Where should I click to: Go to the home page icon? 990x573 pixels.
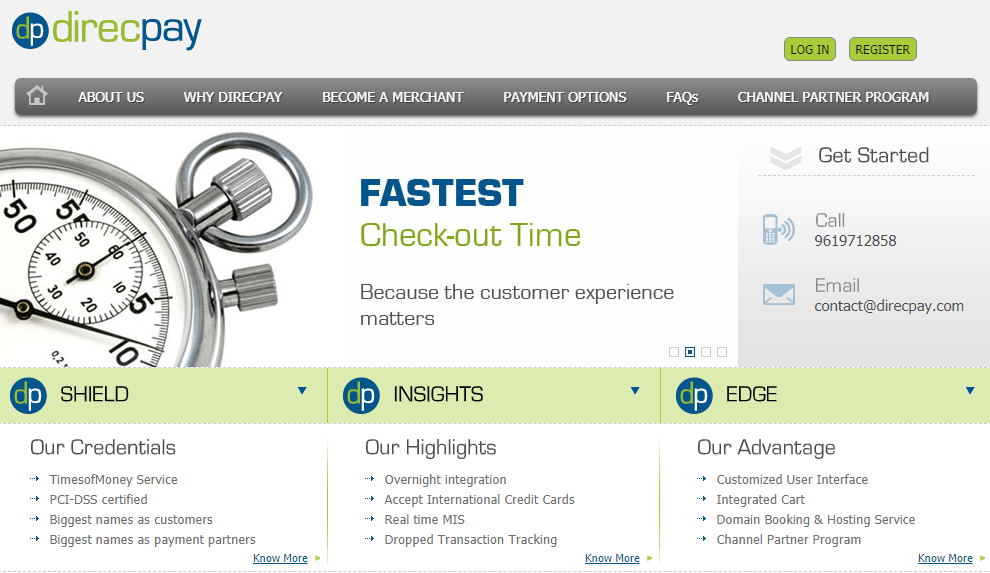pos(37,96)
